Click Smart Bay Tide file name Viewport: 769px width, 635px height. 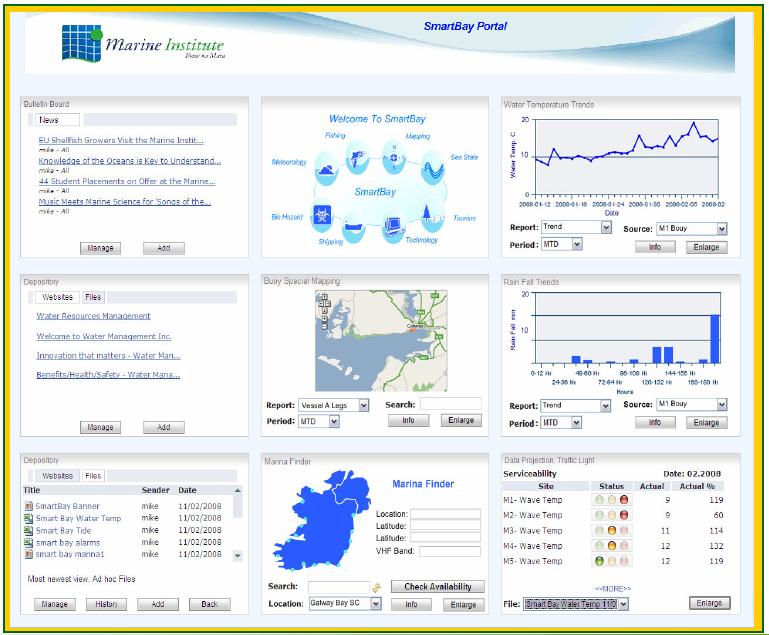pyautogui.click(x=63, y=530)
